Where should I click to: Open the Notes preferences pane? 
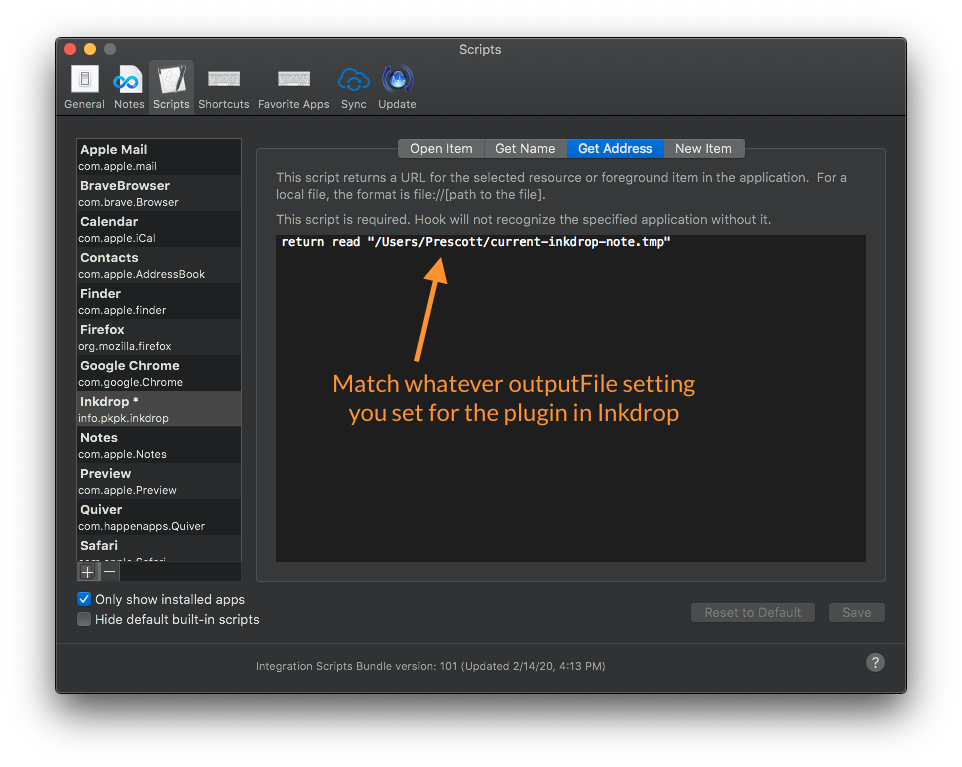(x=128, y=88)
